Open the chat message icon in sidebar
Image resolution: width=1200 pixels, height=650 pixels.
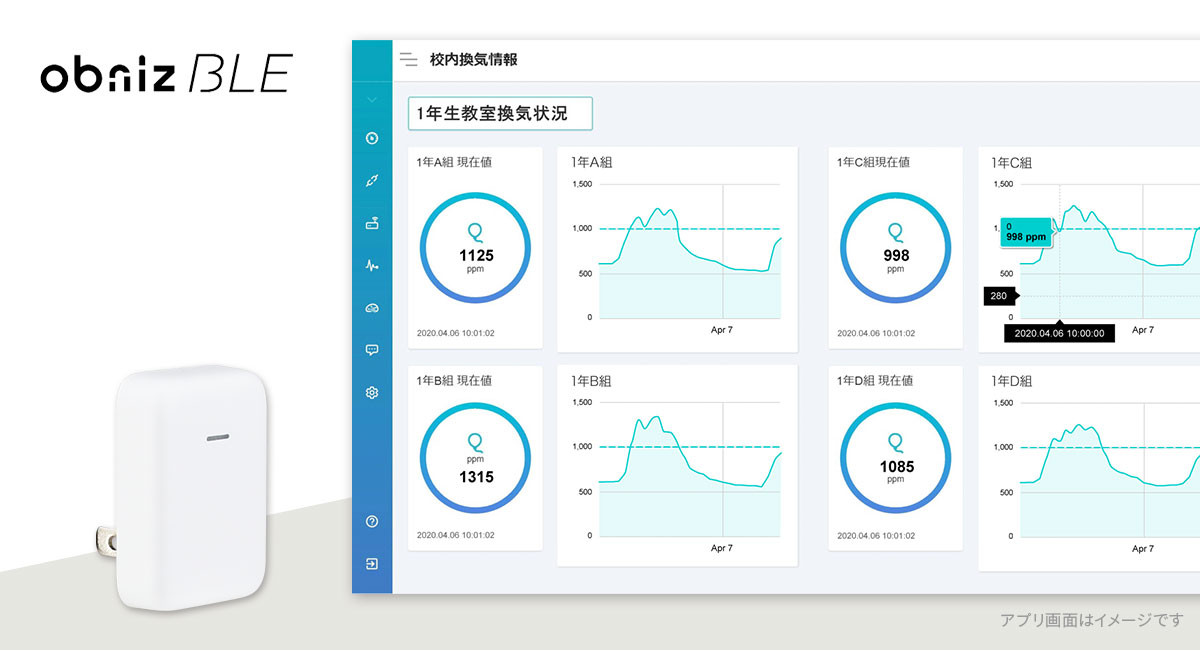pyautogui.click(x=372, y=350)
